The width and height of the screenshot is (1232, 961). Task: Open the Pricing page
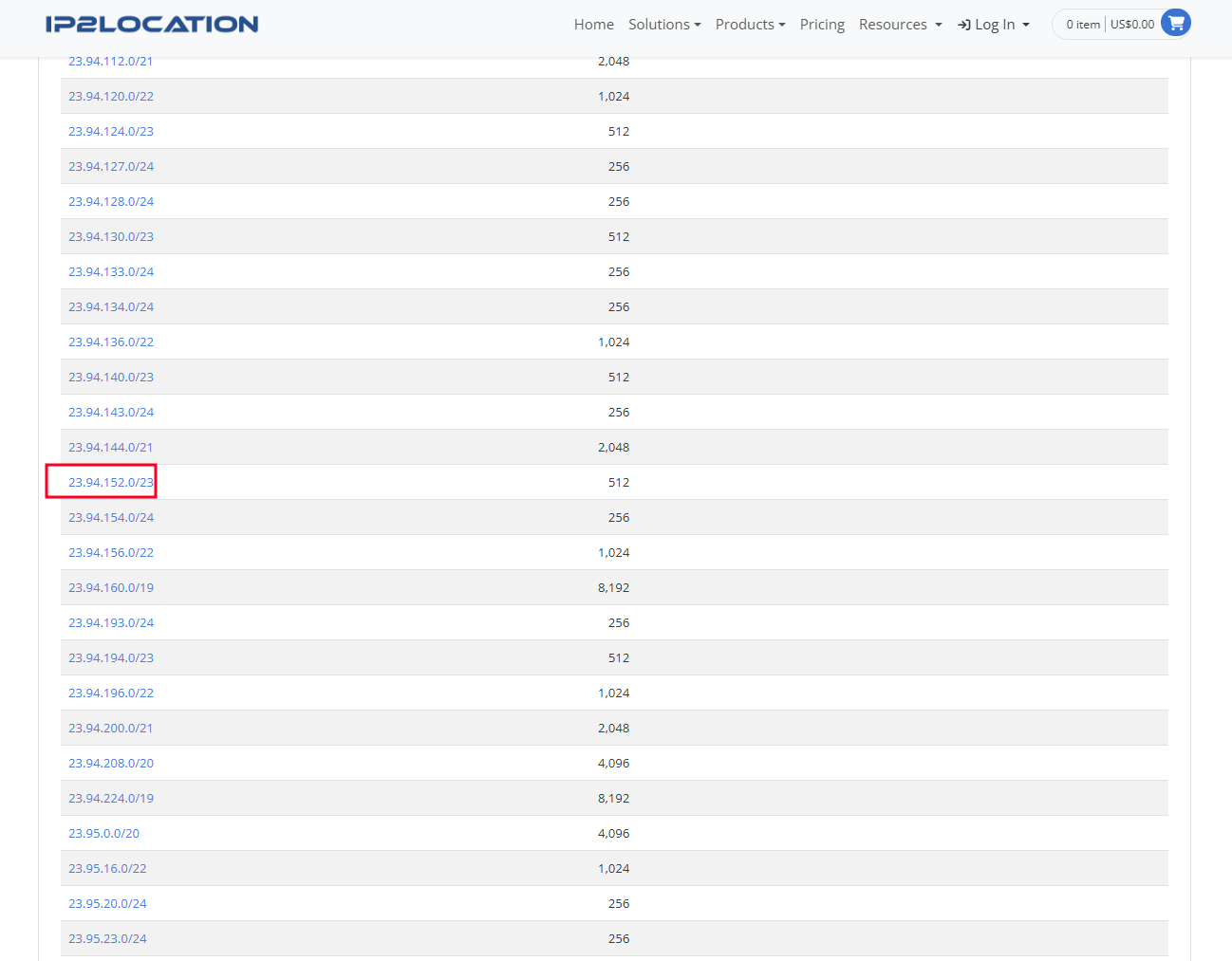(822, 25)
